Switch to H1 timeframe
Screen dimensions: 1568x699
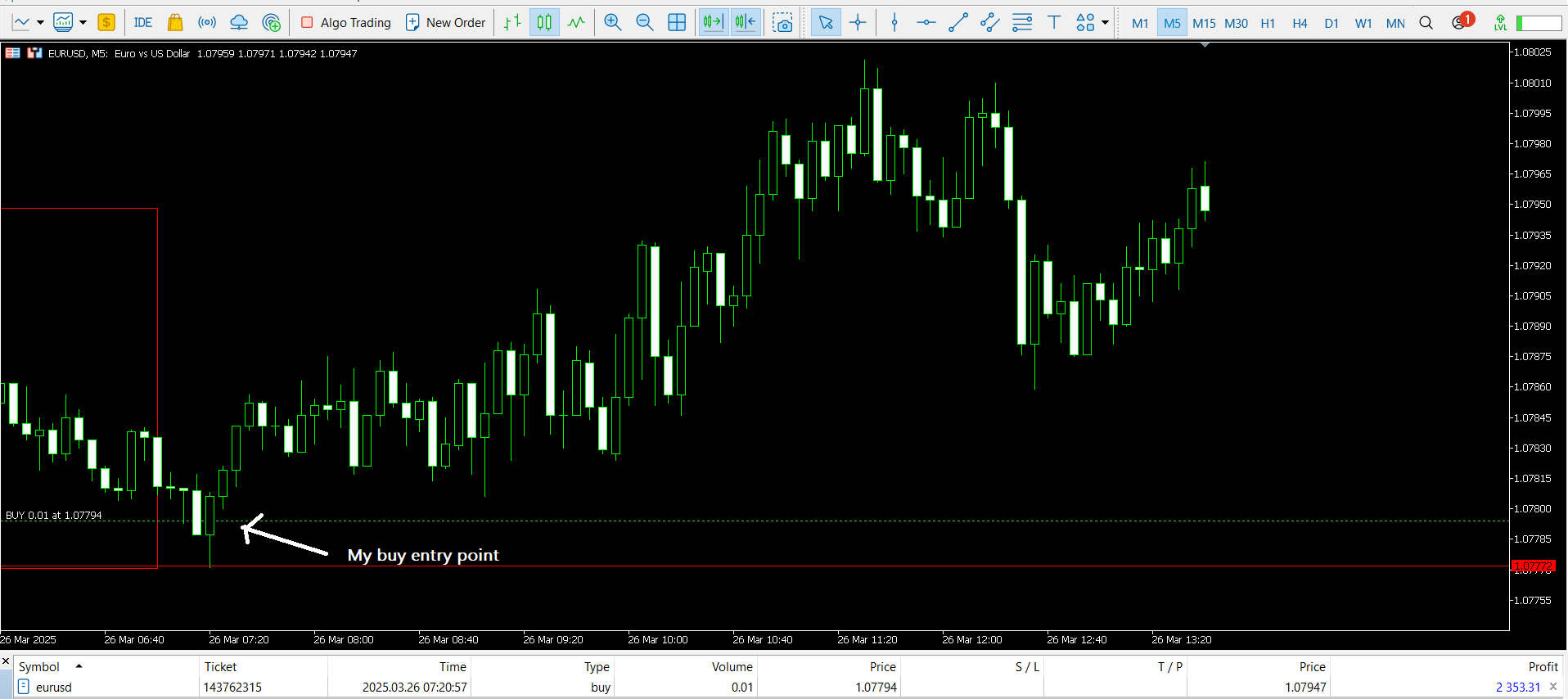click(1268, 23)
